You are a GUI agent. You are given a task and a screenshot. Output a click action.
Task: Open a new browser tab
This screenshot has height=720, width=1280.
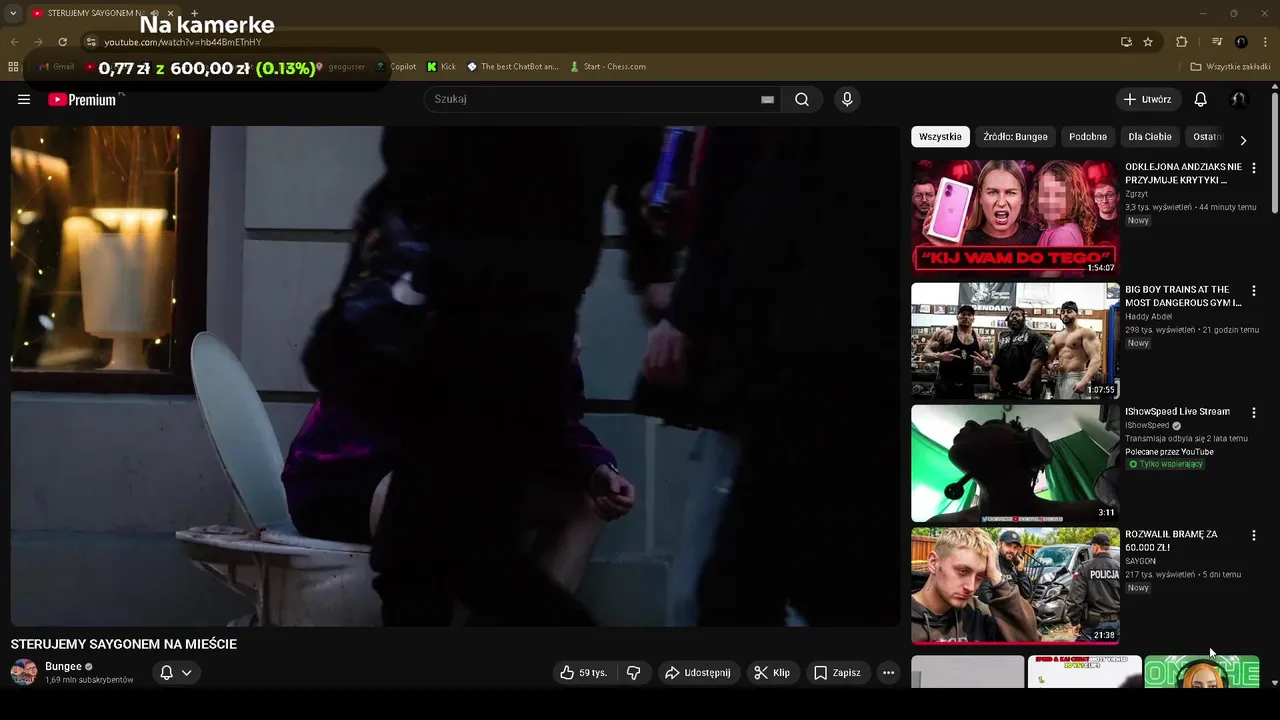tap(194, 14)
